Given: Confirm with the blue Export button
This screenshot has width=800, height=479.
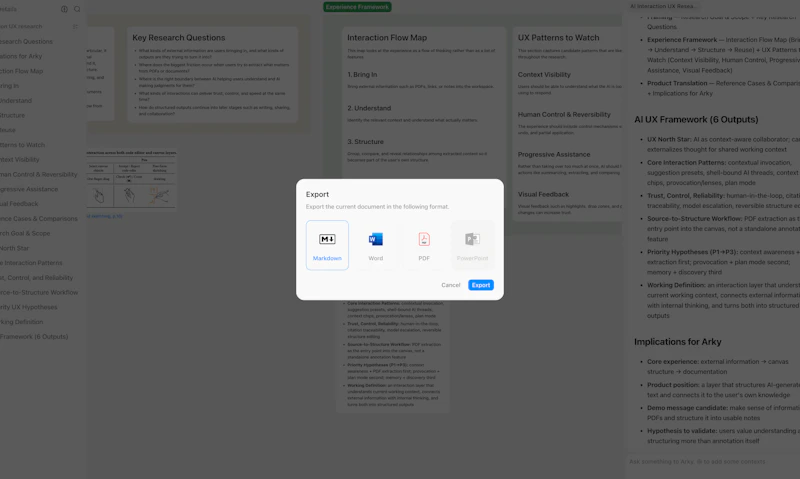Looking at the screenshot, I should coord(481,285).
